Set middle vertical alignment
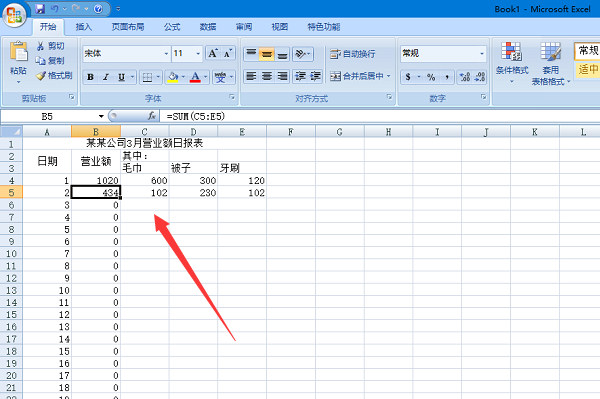 click(x=267, y=54)
